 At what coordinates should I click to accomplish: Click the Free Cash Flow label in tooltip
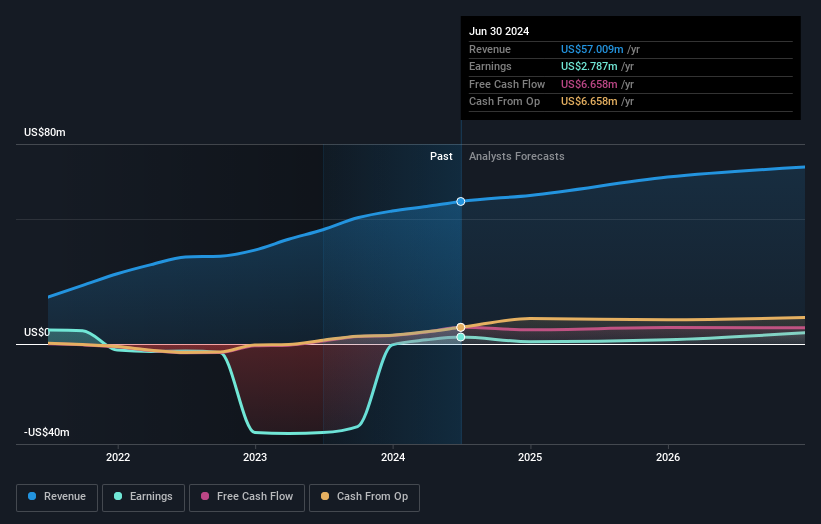[507, 84]
